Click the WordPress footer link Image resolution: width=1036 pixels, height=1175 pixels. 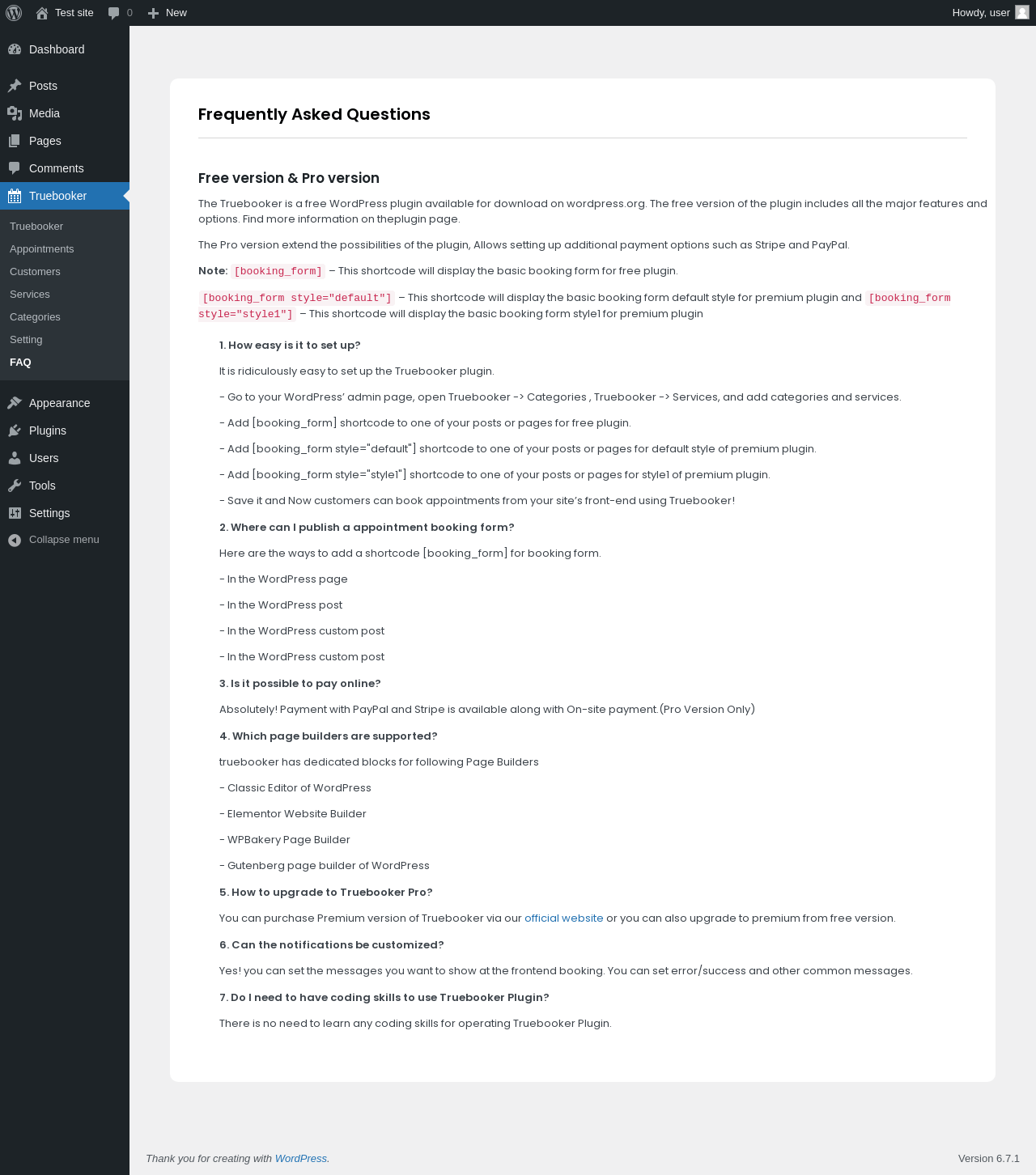(x=300, y=1159)
